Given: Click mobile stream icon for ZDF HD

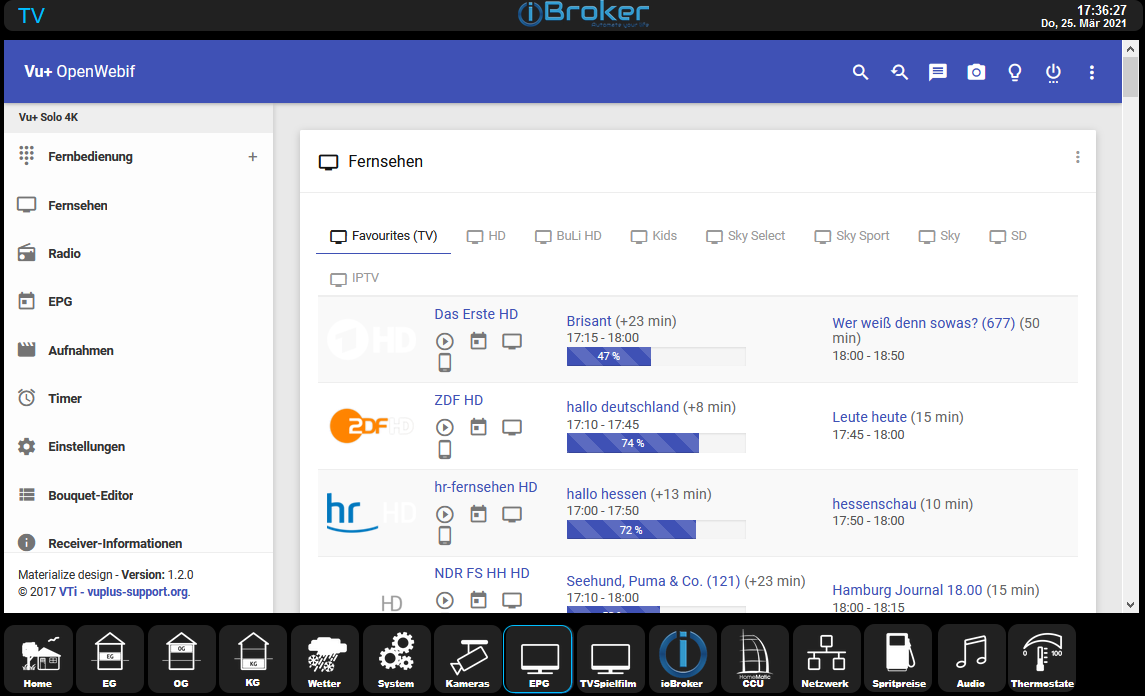Looking at the screenshot, I should tap(445, 449).
